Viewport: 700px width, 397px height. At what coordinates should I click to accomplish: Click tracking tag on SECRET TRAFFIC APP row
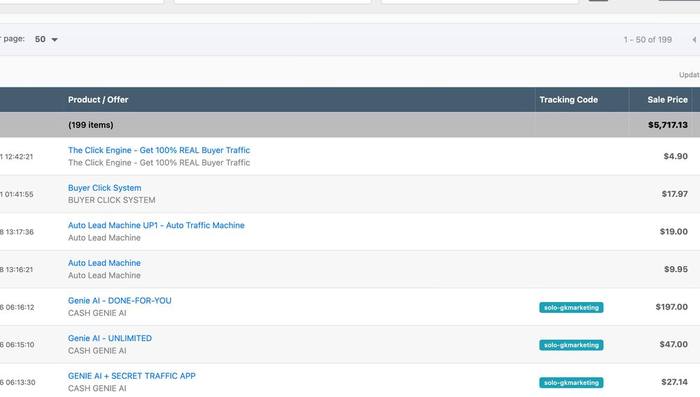[571, 382]
